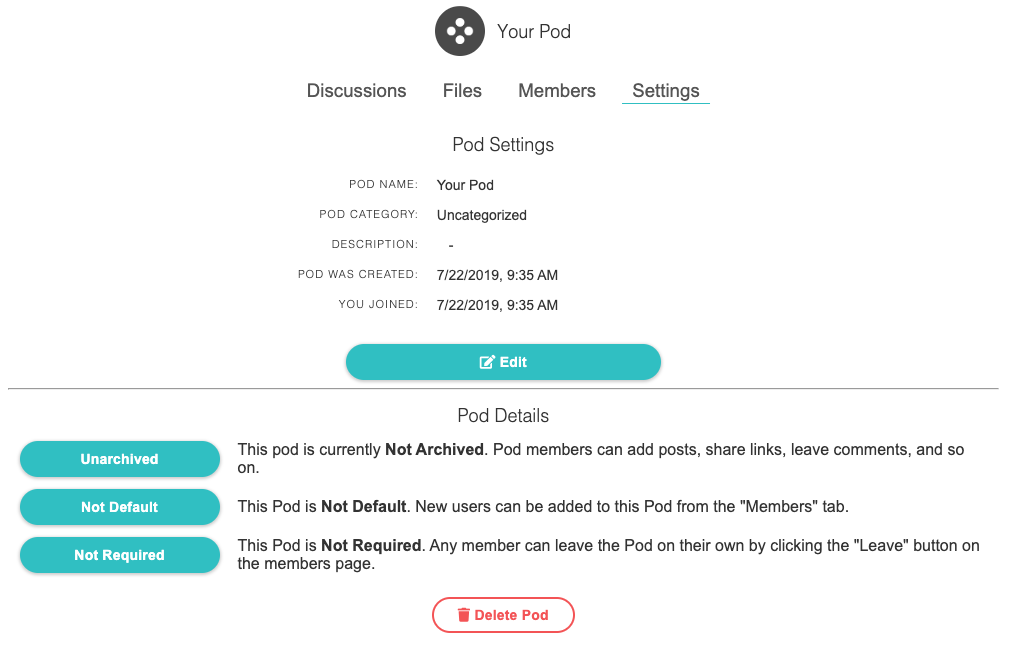The image size is (1010, 648).
Task: Switch to the Files tab
Action: point(462,91)
